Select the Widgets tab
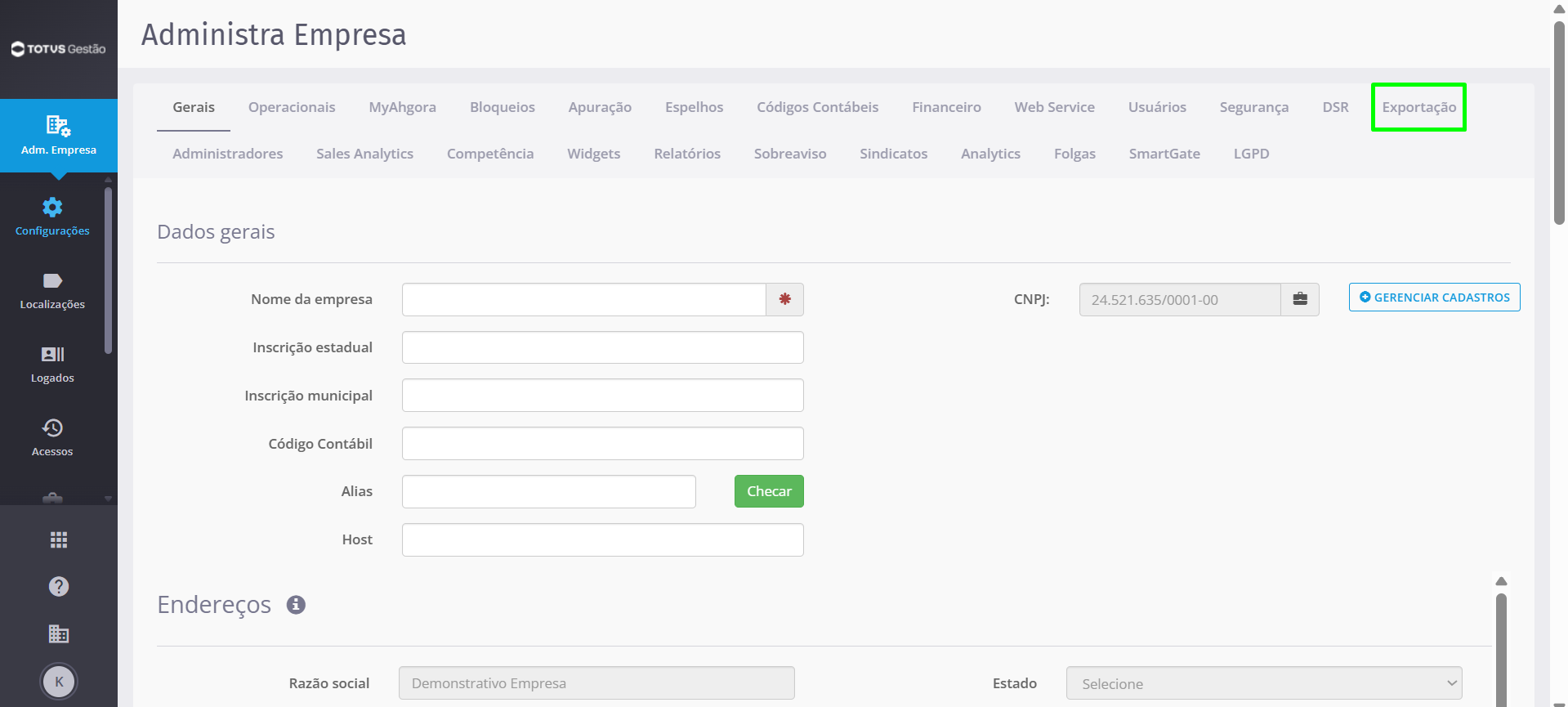The width and height of the screenshot is (1568, 707). [x=593, y=154]
